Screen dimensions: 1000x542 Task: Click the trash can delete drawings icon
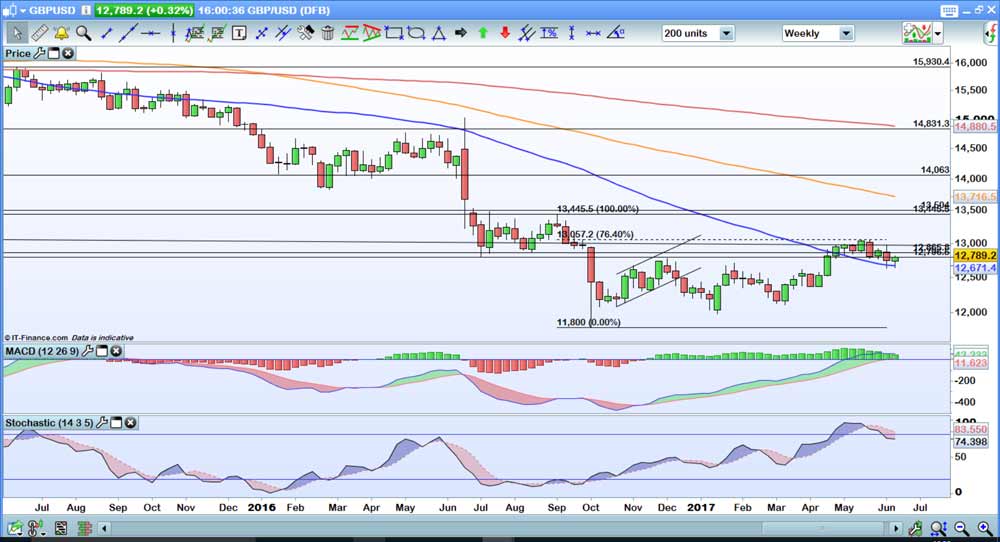(327, 33)
